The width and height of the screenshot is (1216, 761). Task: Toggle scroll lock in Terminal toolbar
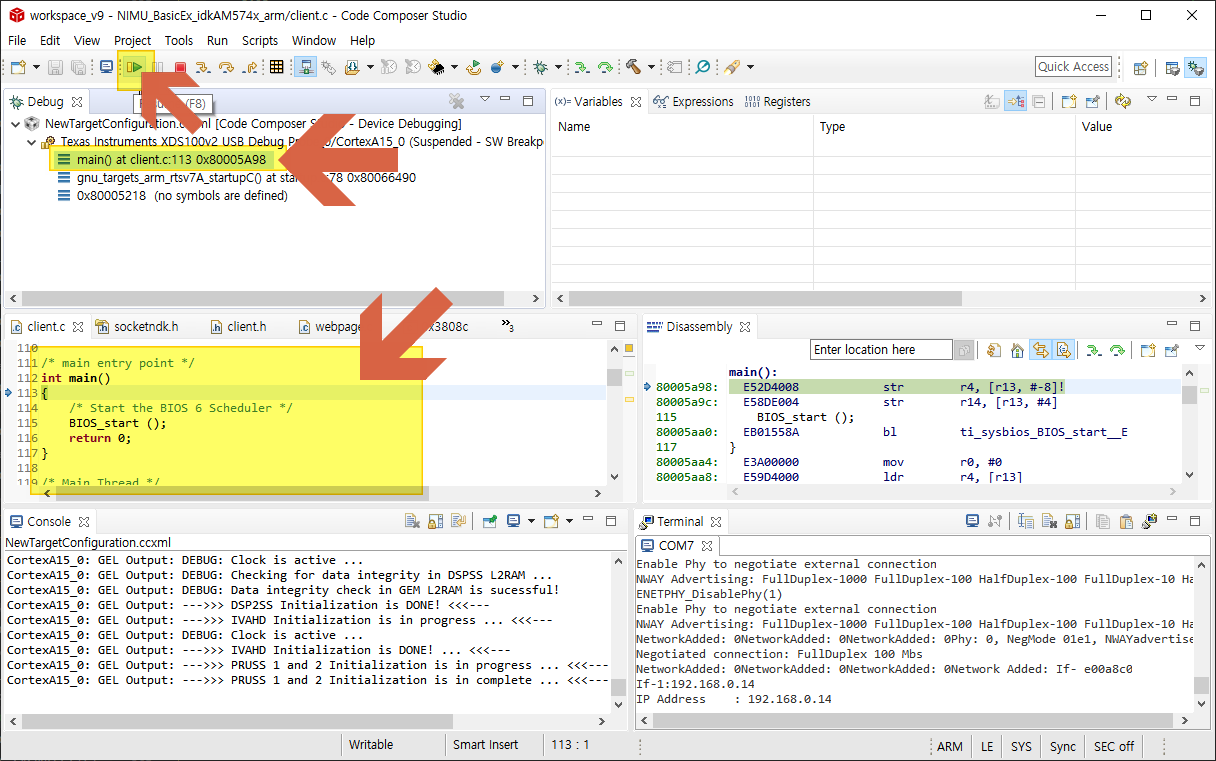pos(1072,521)
